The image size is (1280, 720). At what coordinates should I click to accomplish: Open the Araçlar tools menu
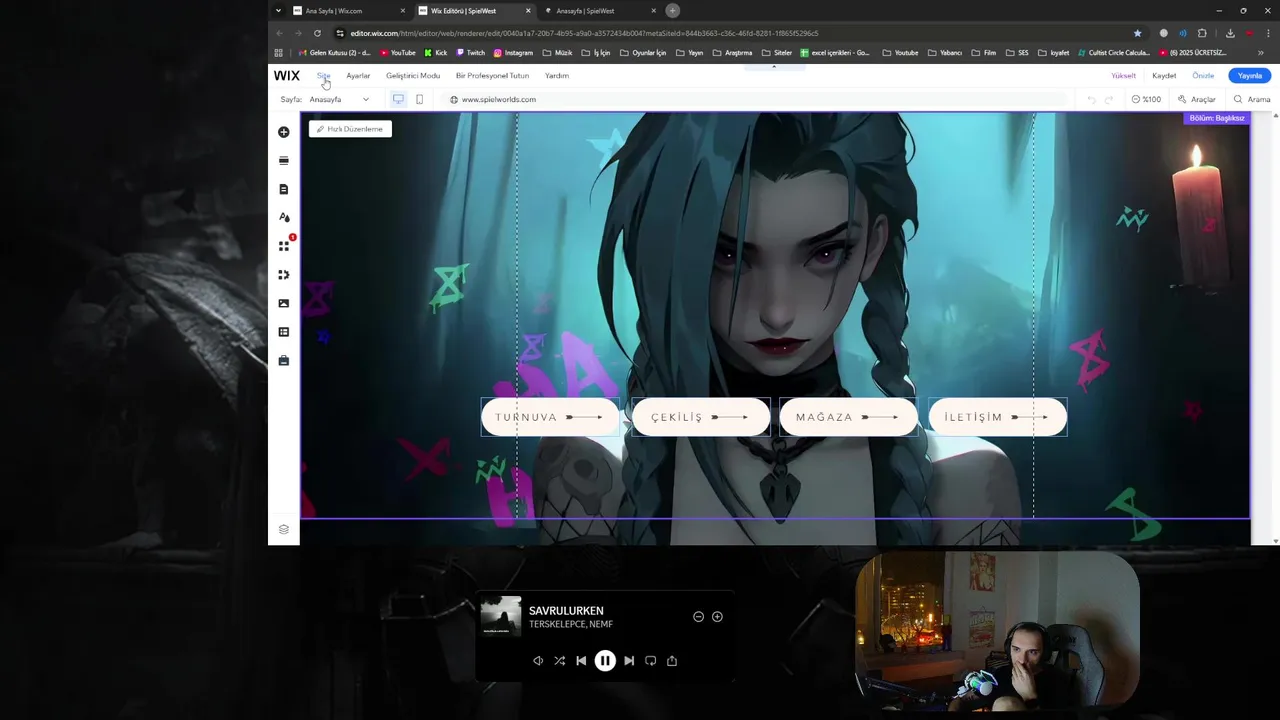click(1197, 99)
